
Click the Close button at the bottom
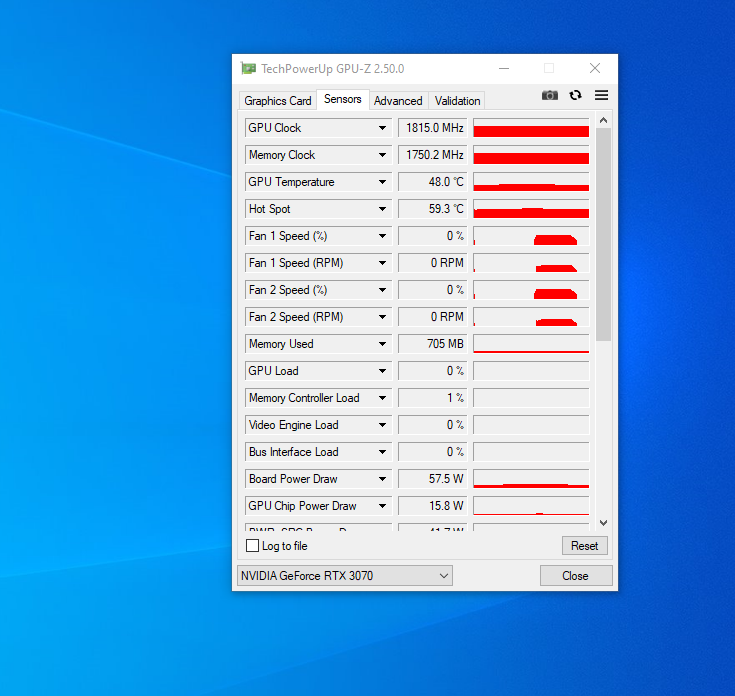[576, 576]
